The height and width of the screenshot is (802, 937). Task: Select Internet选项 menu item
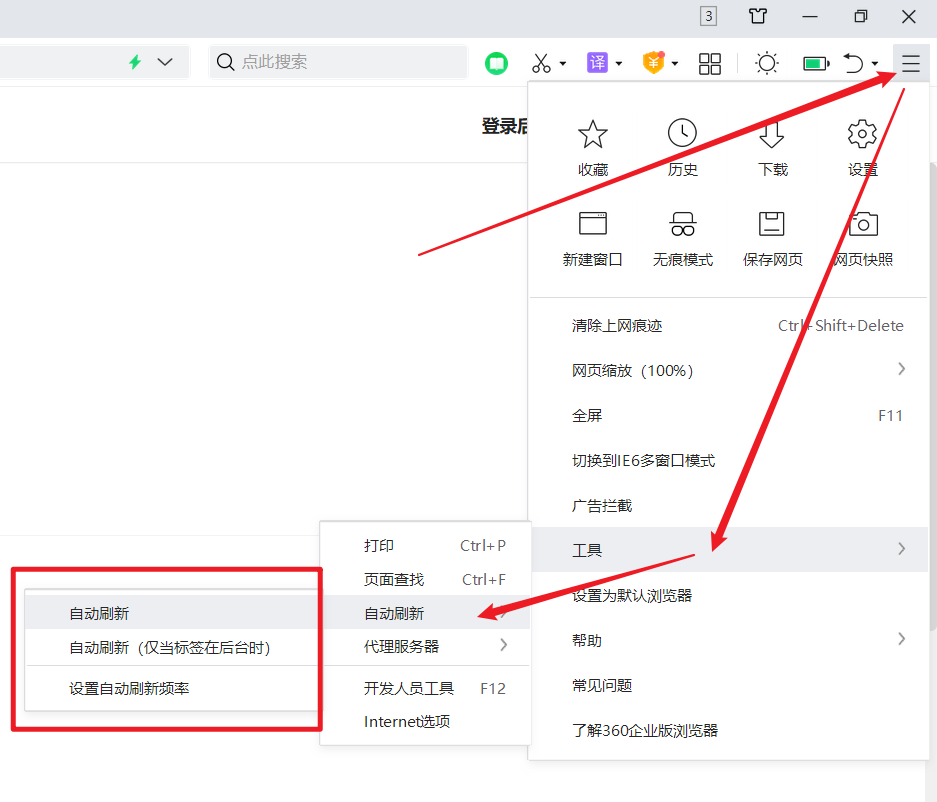click(425, 722)
